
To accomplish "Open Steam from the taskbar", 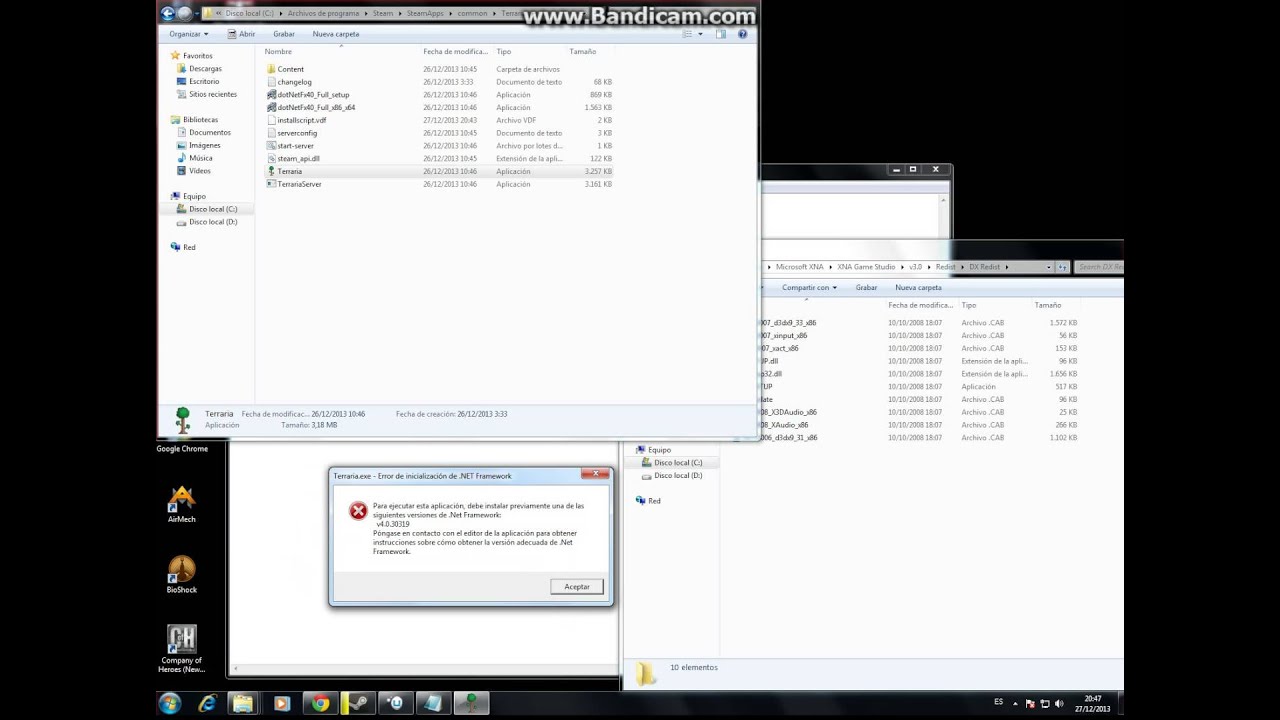I will coord(359,704).
